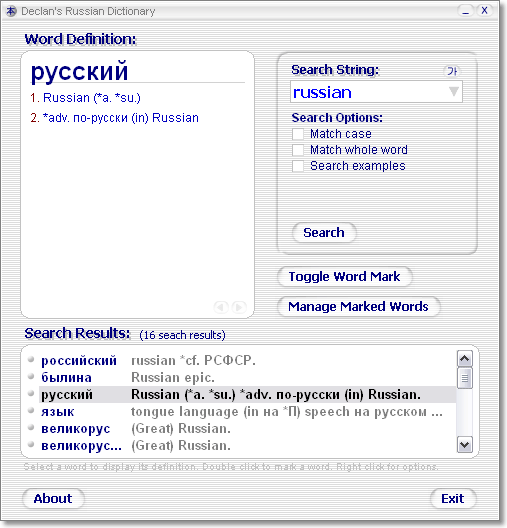Image resolution: width=507 pixels, height=528 pixels.
Task: Click the mark bullet beside великорус
Action: 31,427
